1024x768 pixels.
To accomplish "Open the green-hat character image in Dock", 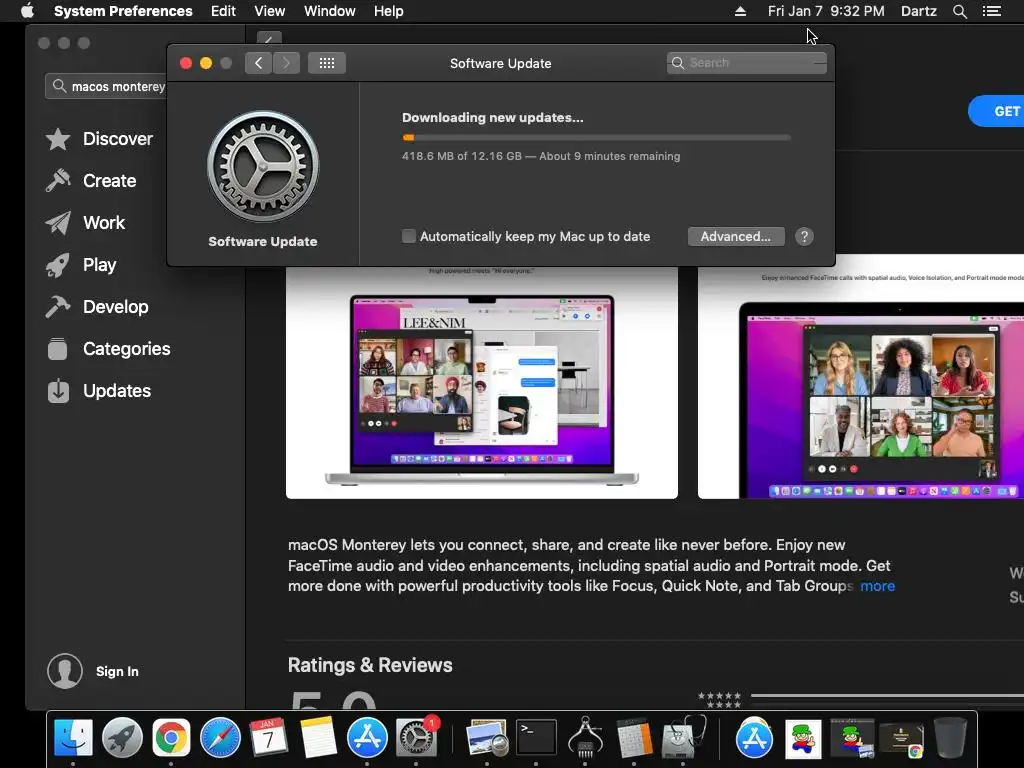I will (803, 739).
